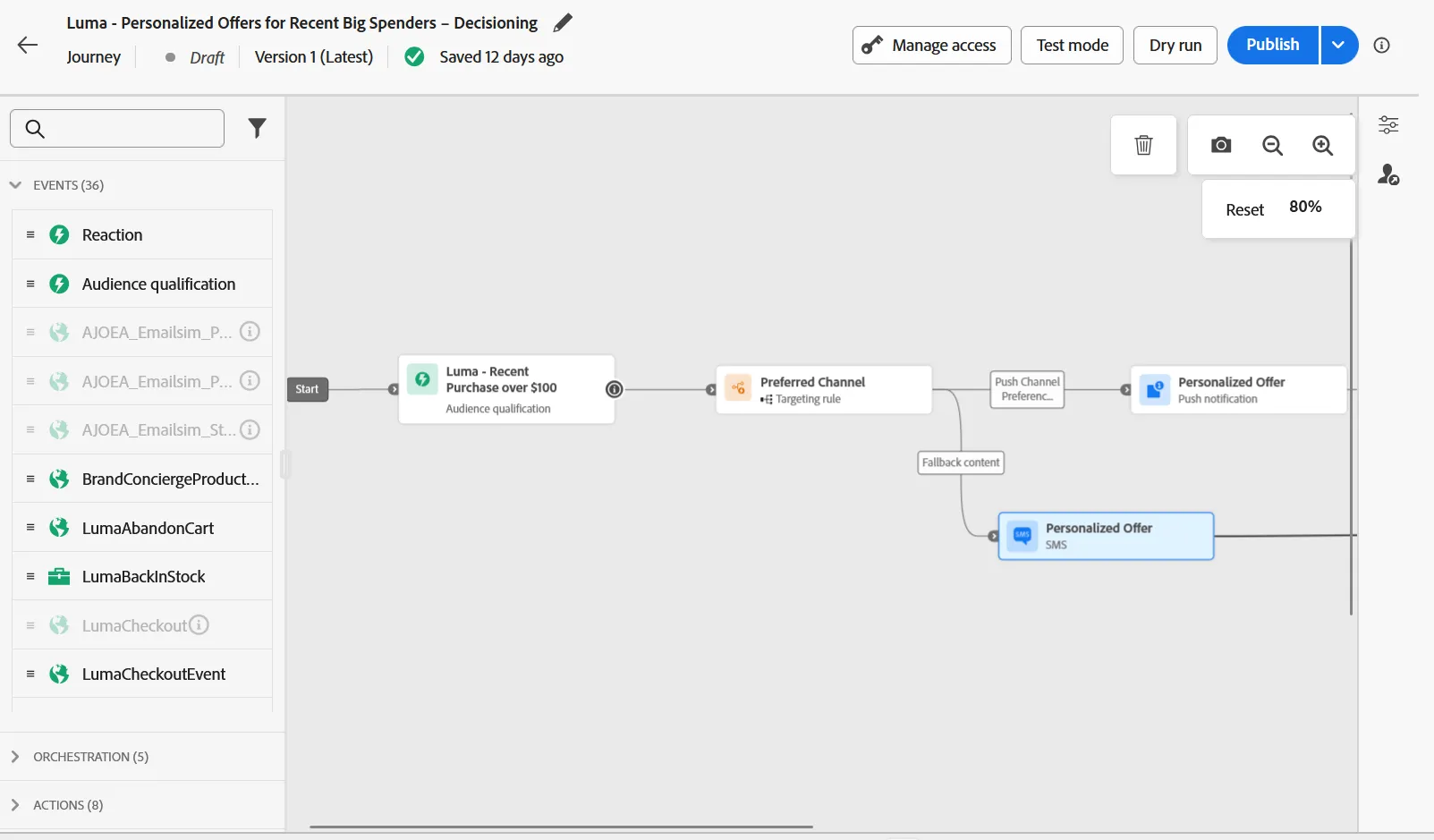The width and height of the screenshot is (1434, 840).
Task: Edit journey name with pencil icon
Action: click(x=563, y=23)
